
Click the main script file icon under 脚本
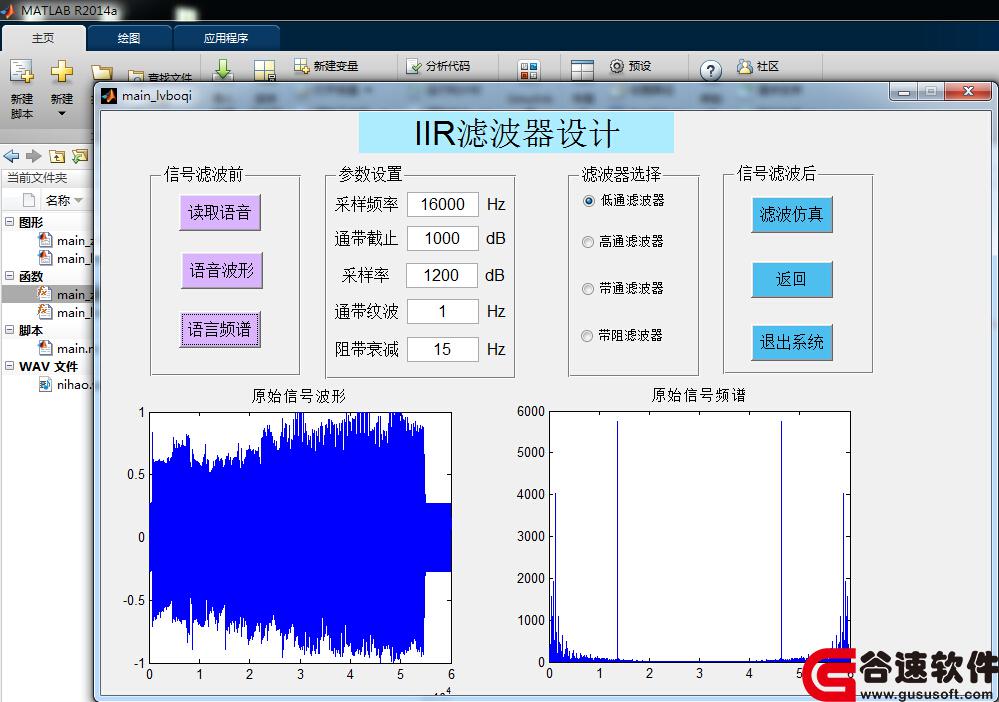(x=45, y=348)
